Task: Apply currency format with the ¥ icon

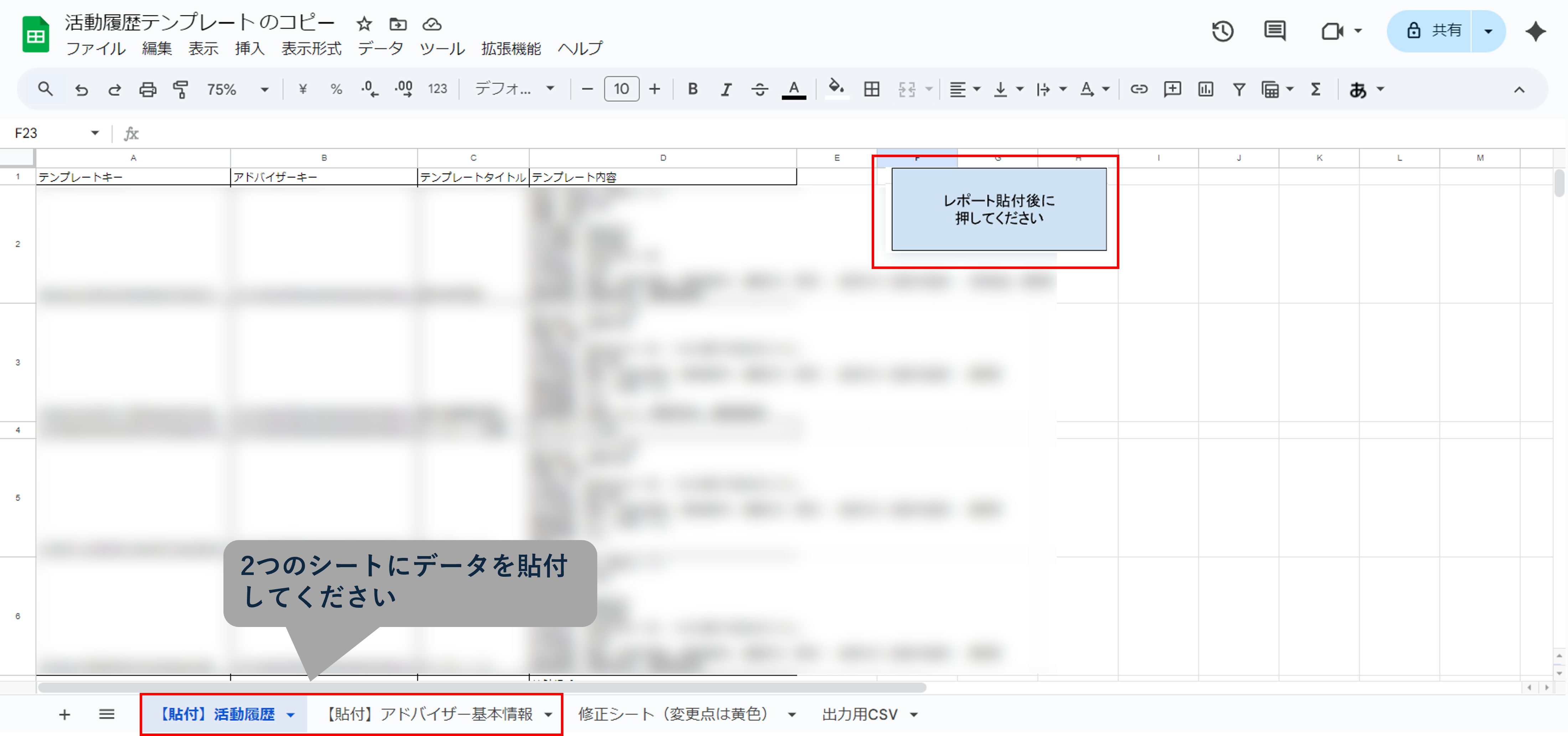Action: (303, 89)
